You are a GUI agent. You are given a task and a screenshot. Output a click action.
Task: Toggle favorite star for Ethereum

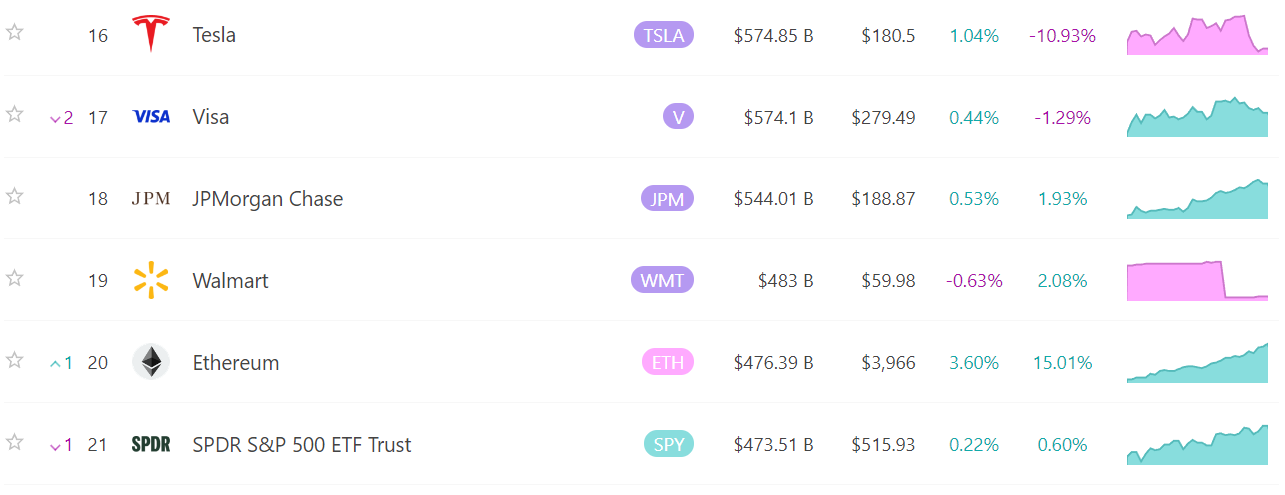[x=14, y=360]
